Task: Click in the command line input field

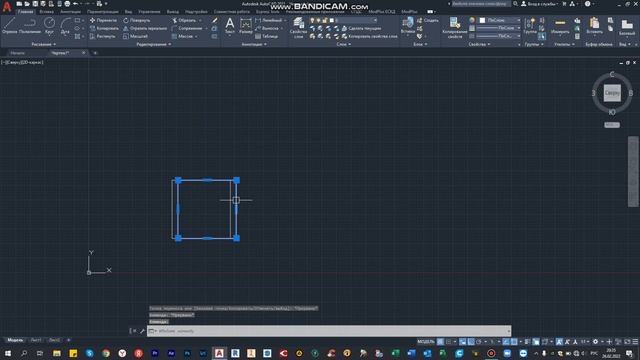Action: [x=329, y=331]
